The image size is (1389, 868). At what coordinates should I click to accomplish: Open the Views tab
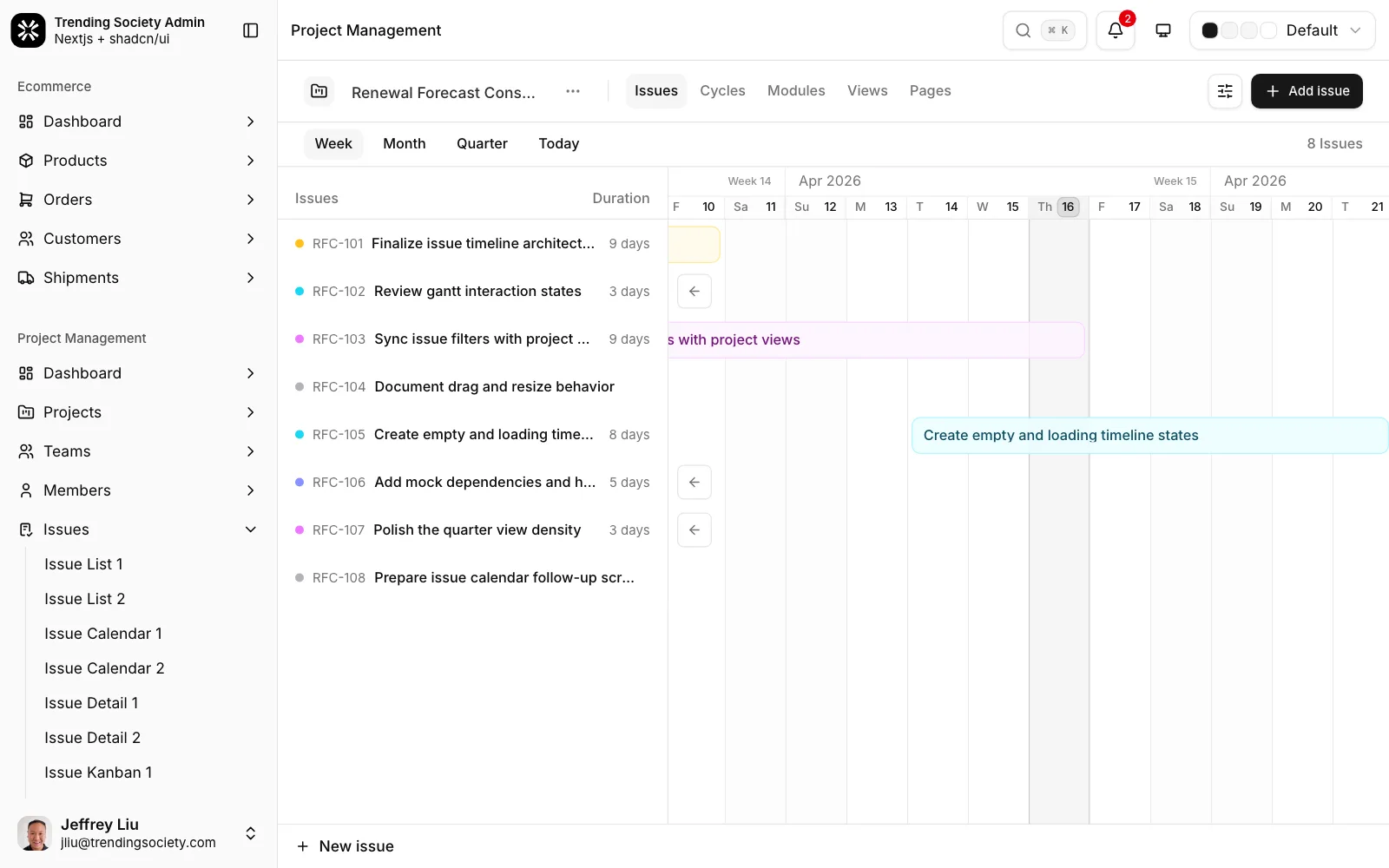point(867,91)
